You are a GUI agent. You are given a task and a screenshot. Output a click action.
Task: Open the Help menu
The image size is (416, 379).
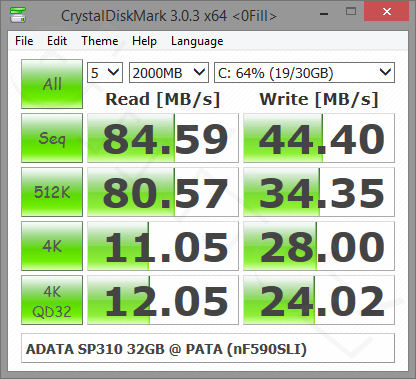pyautogui.click(x=144, y=41)
